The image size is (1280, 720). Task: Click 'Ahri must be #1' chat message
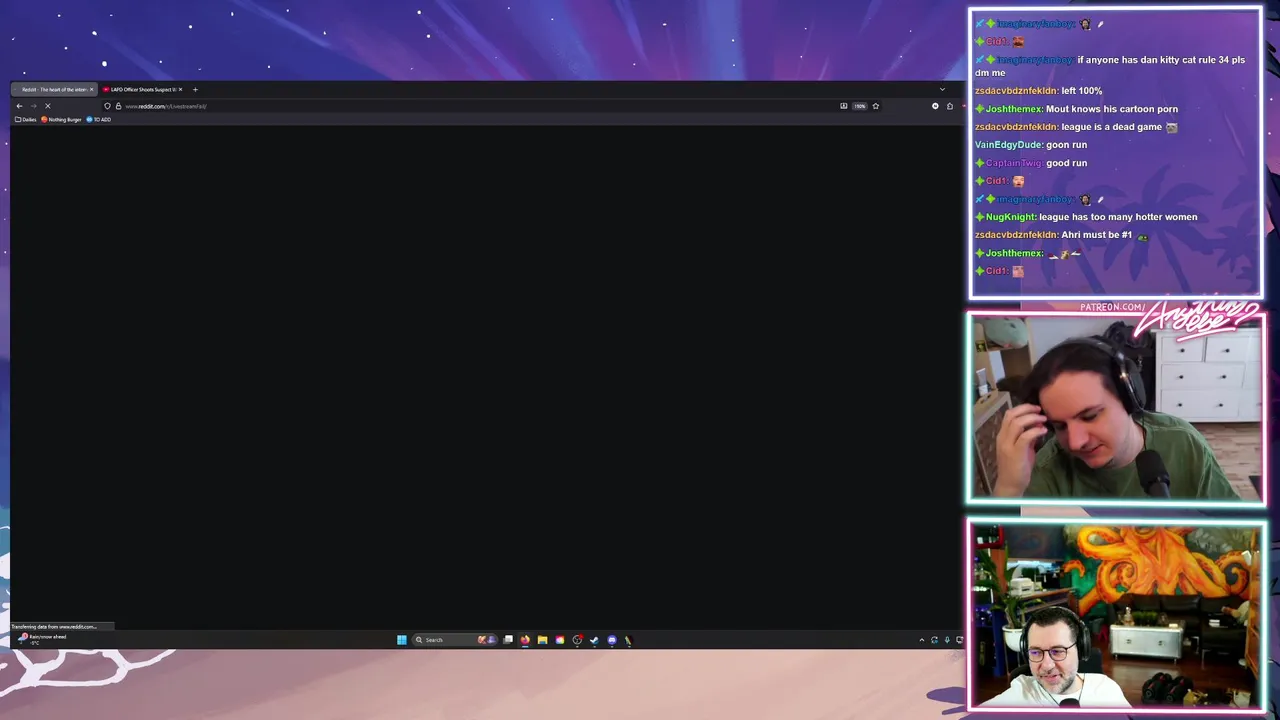1096,235
